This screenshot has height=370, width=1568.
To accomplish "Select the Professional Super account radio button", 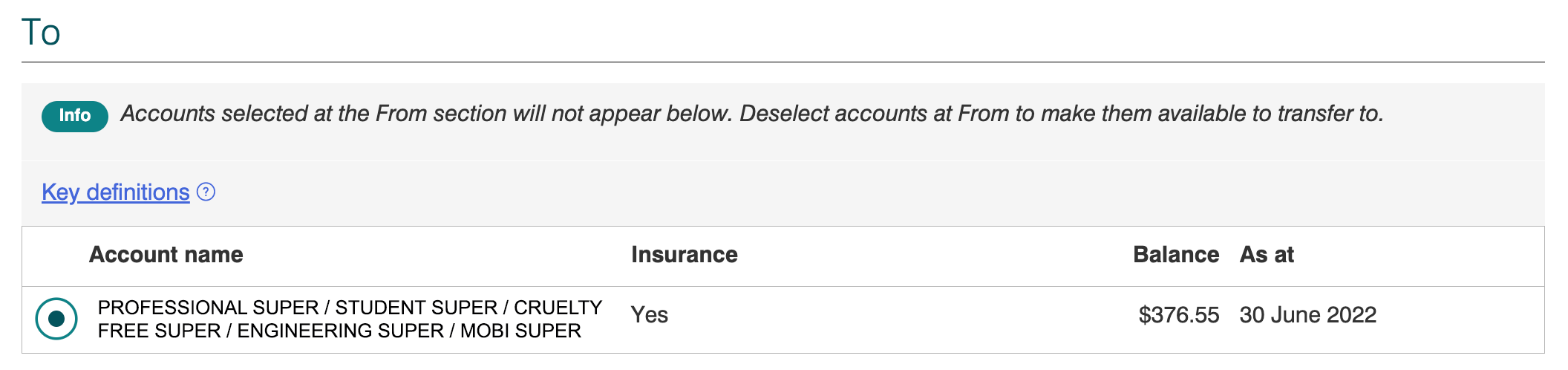I will pyautogui.click(x=56, y=319).
